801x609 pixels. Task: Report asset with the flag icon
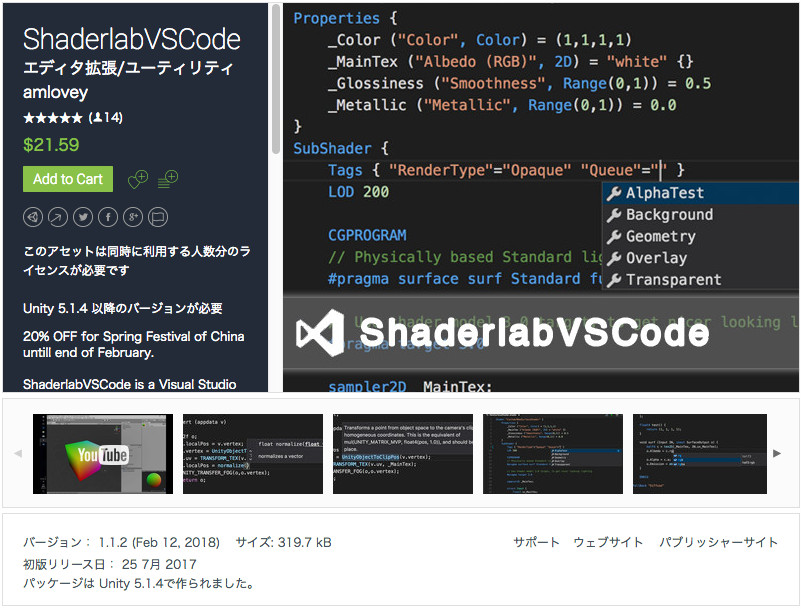(x=158, y=217)
